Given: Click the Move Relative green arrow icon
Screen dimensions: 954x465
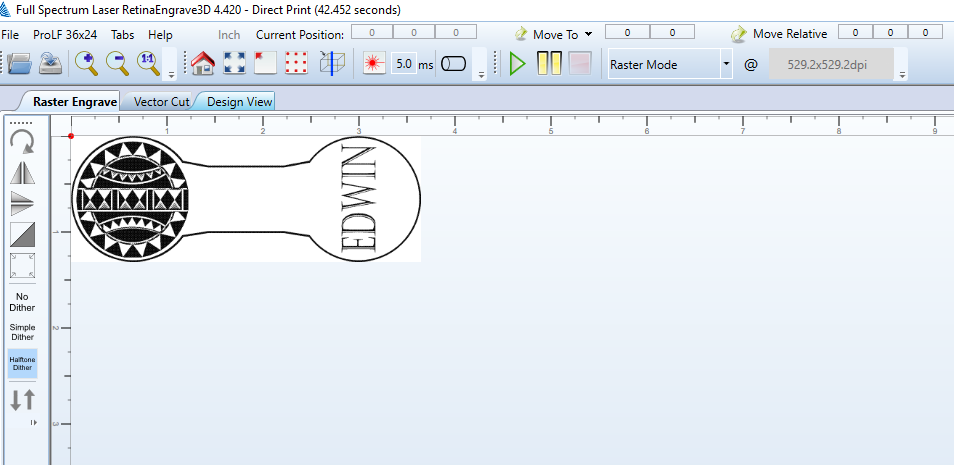Looking at the screenshot, I should (x=739, y=34).
